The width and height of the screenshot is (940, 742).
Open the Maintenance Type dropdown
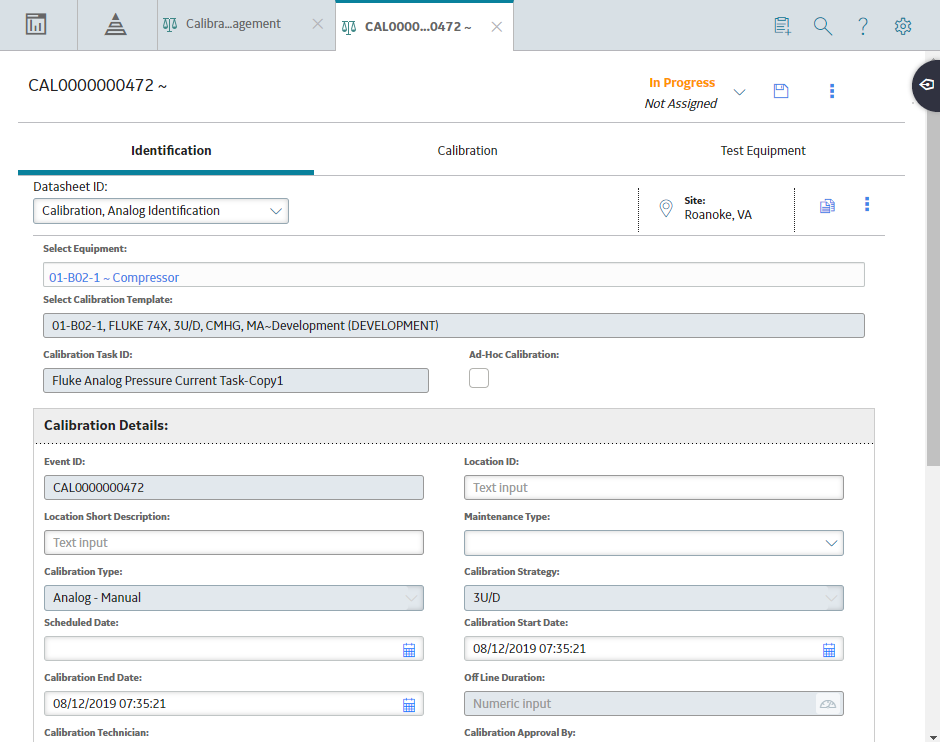coord(653,543)
